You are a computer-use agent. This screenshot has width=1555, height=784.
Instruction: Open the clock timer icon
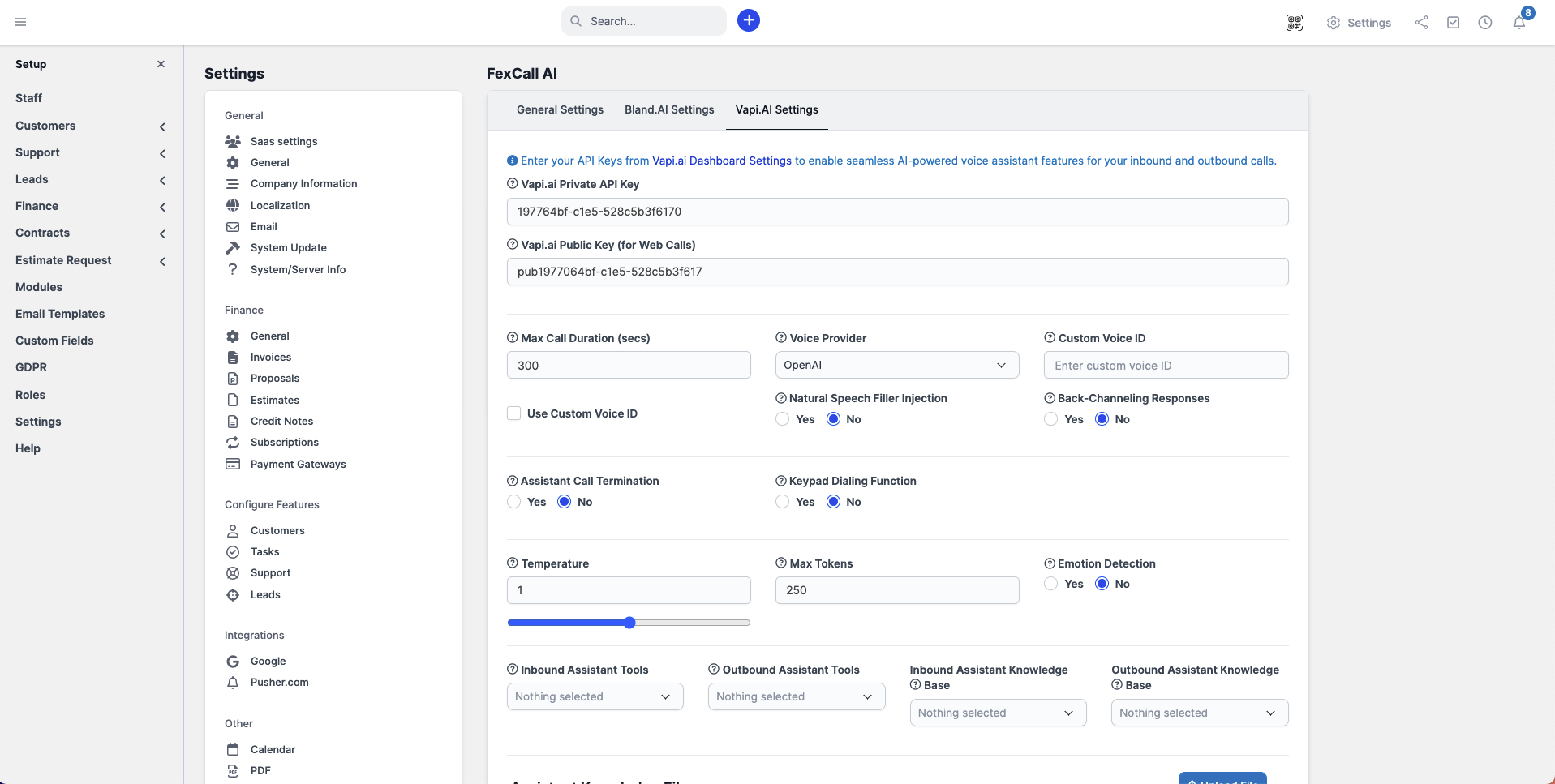tap(1484, 23)
